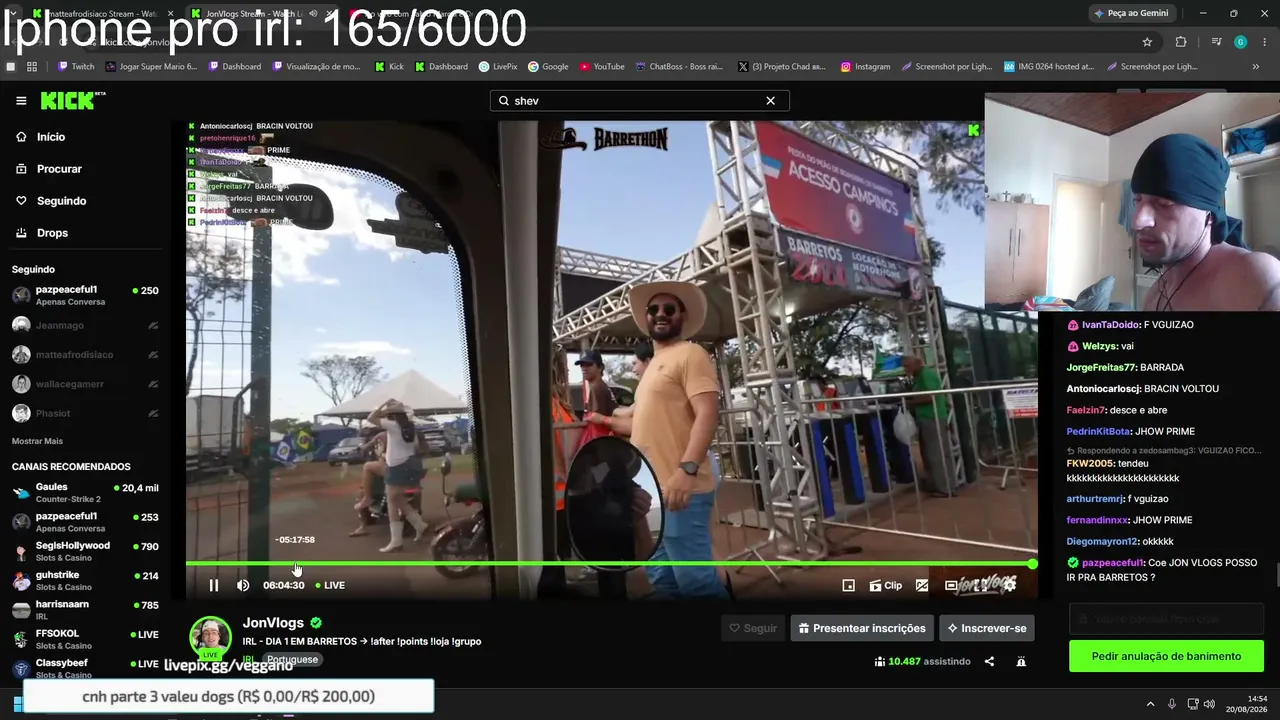Click the taskbar microphone icon

[x=1172, y=704]
